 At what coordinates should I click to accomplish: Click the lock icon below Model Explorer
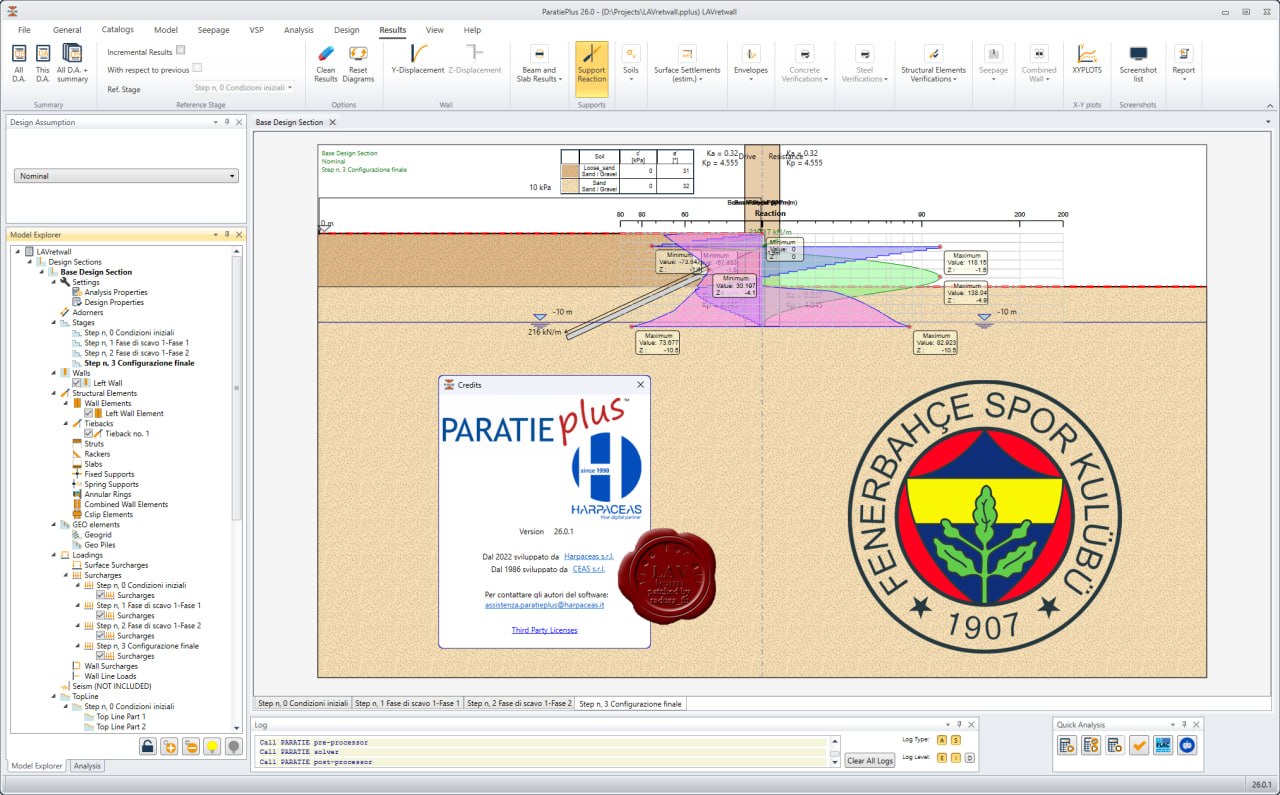pos(148,746)
